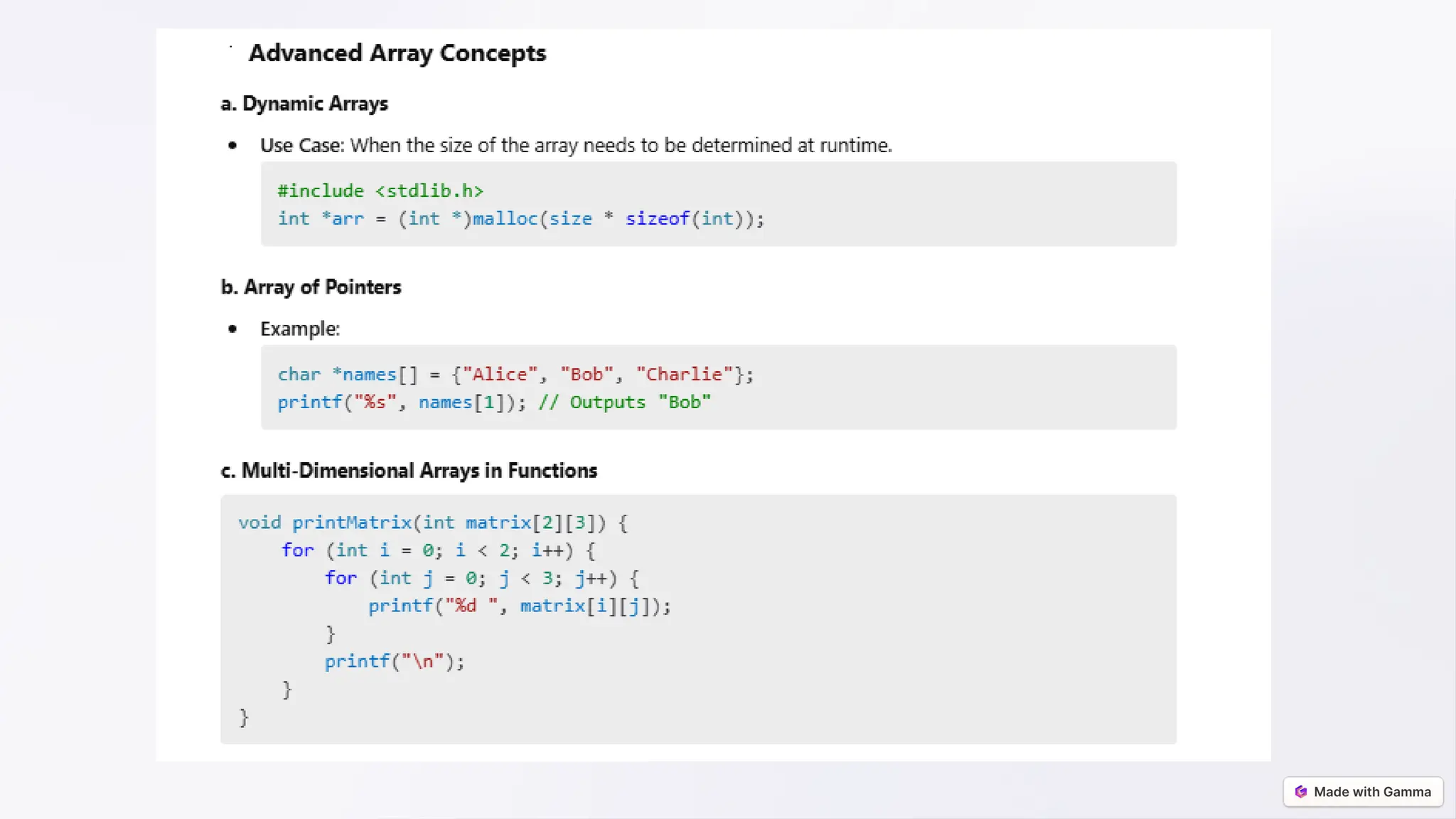Select the a. Dynamic Arrays heading
The image size is (1456, 819).
[304, 104]
